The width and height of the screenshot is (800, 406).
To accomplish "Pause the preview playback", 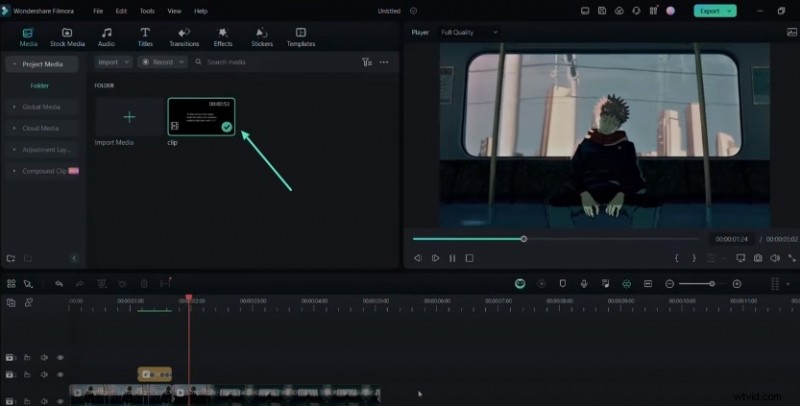I will 452,258.
